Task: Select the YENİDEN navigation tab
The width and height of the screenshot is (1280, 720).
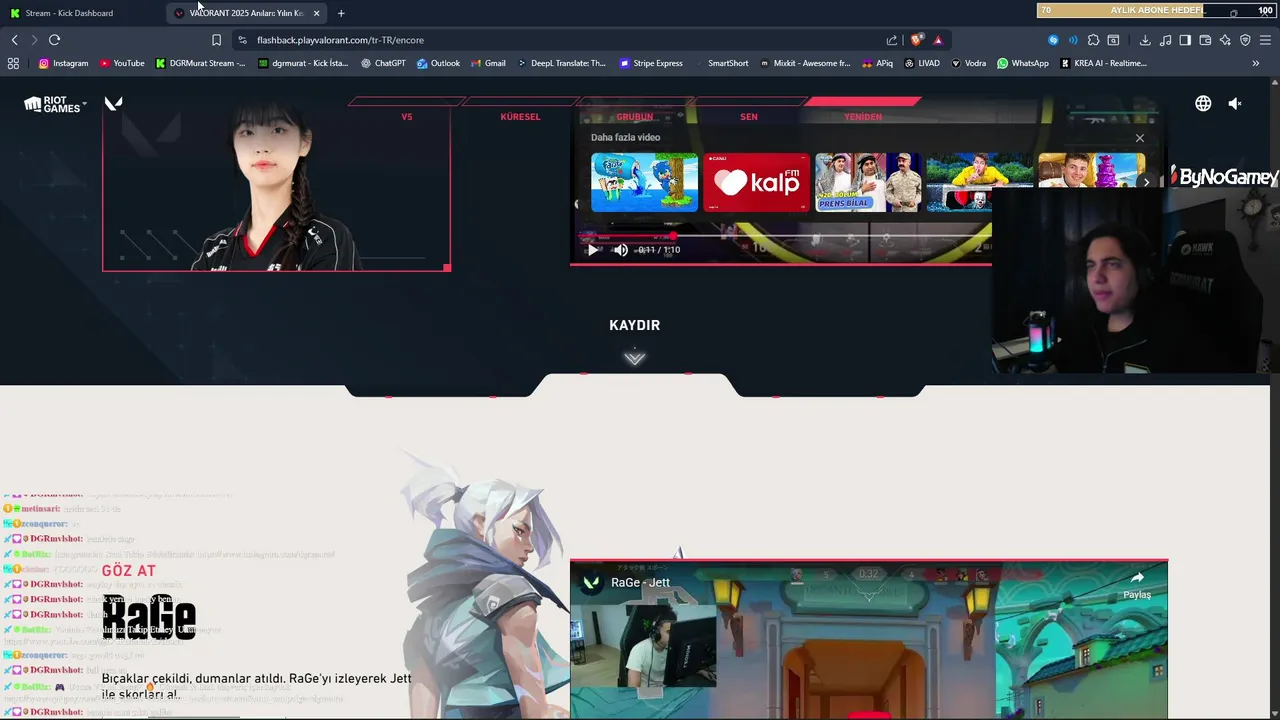Action: click(x=862, y=117)
